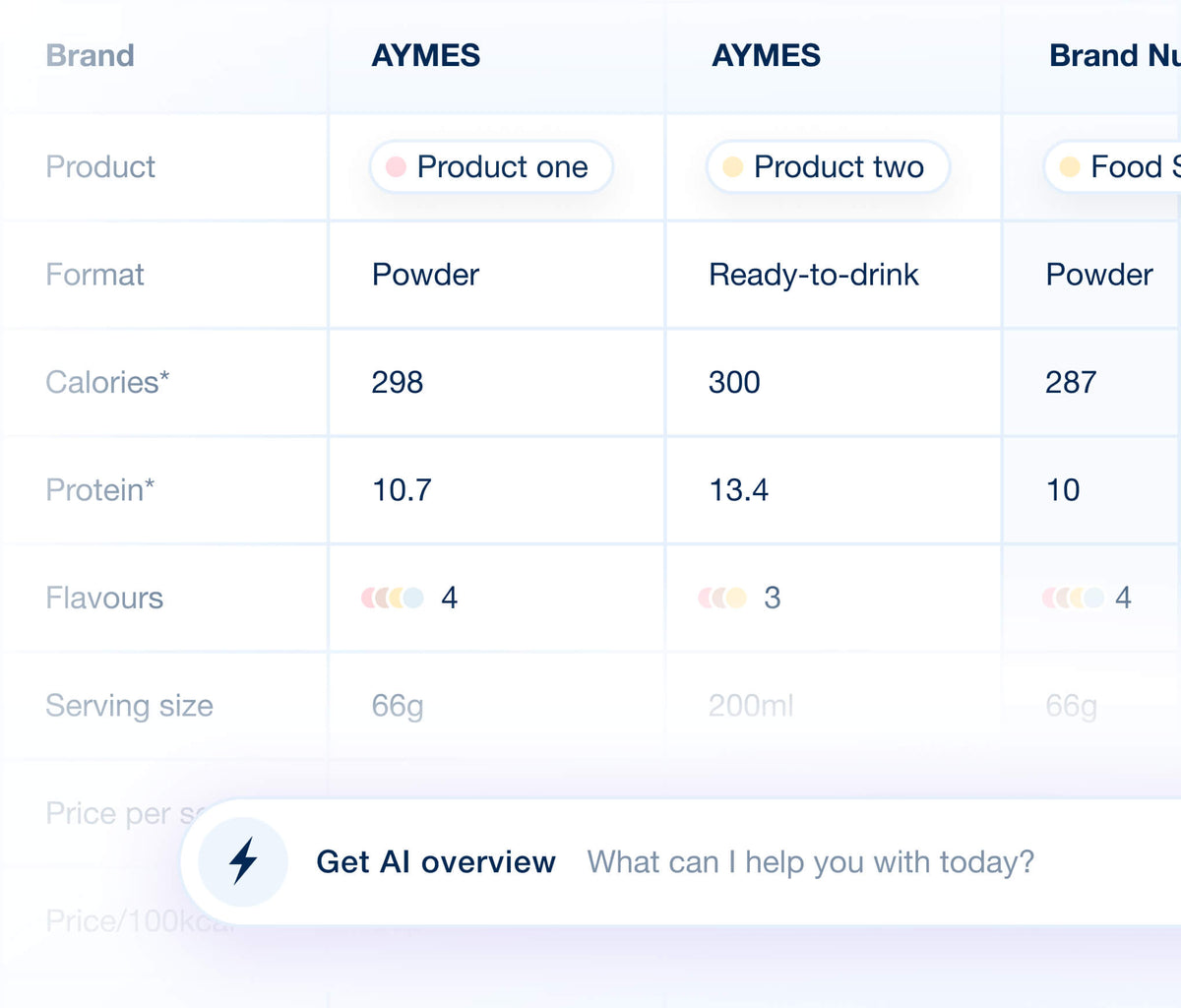Click the Brand Nu column header

(x=1114, y=56)
